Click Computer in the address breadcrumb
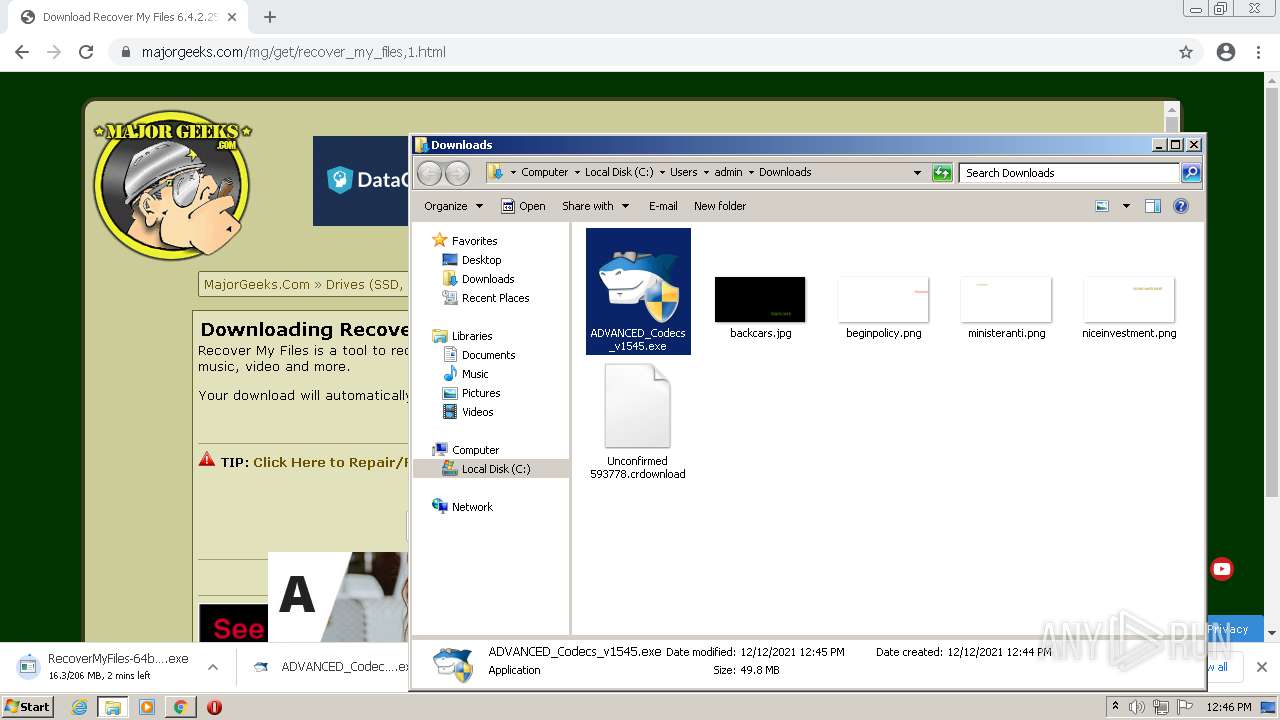This screenshot has height=720, width=1280. [x=545, y=173]
